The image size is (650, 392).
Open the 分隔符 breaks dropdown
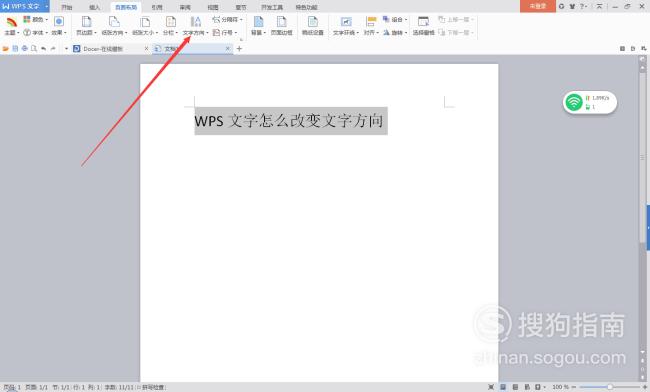point(227,19)
